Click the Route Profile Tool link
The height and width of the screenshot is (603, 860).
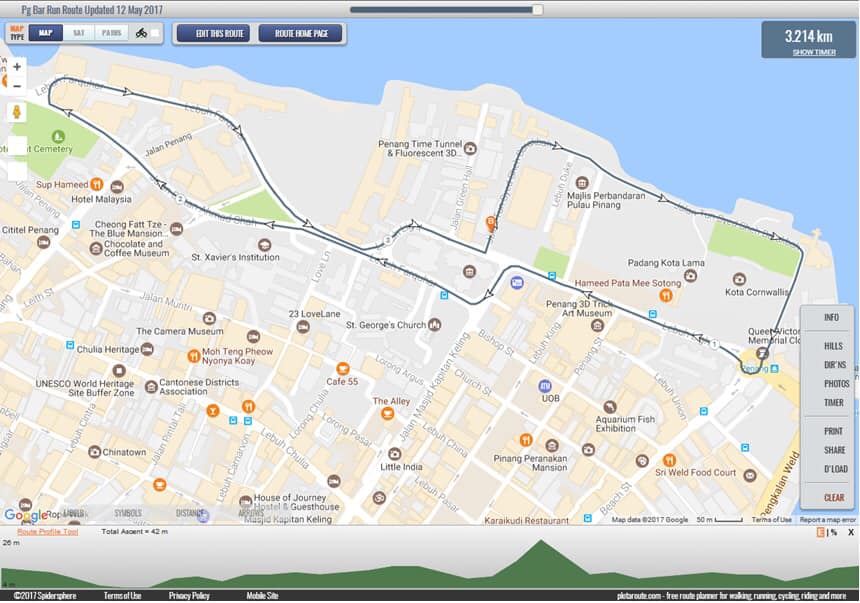48,532
